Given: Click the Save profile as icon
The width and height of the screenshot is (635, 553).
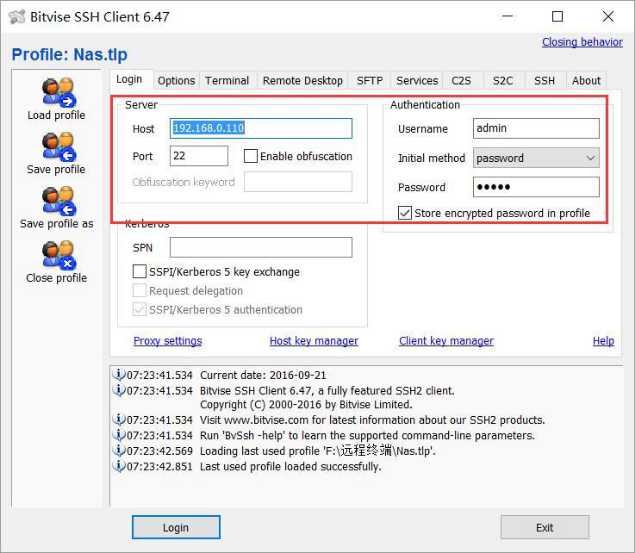Looking at the screenshot, I should click(59, 201).
